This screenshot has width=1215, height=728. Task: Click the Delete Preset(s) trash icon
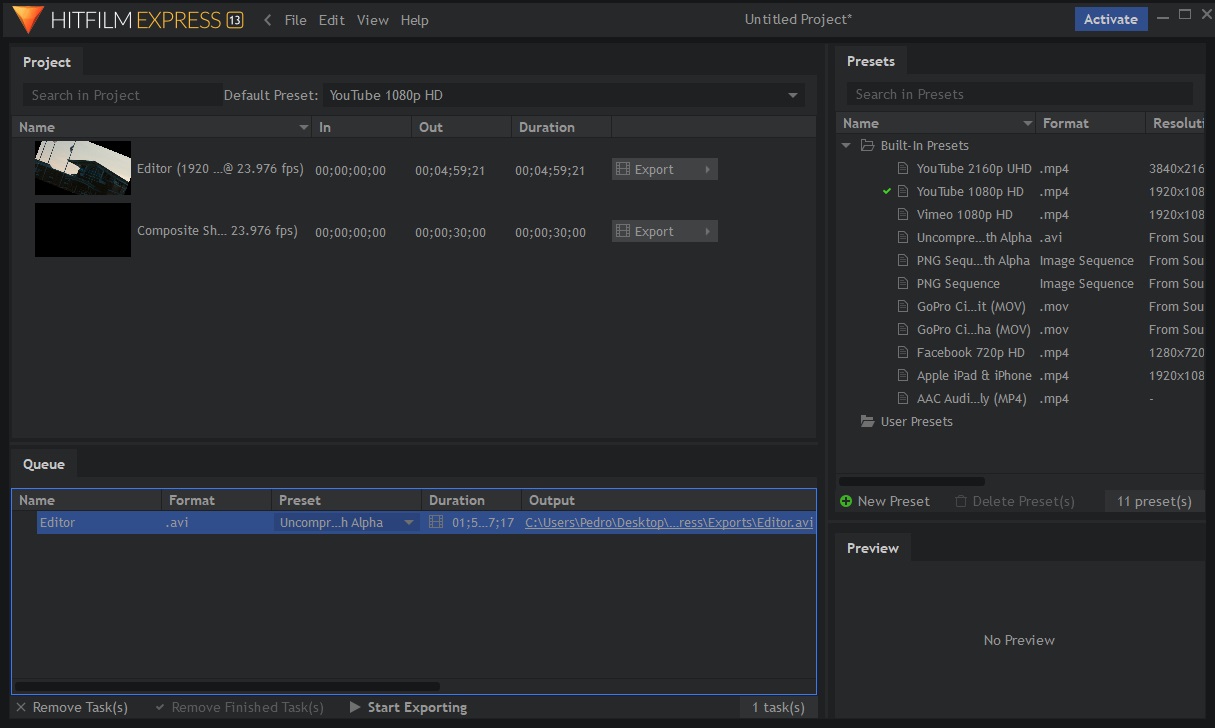point(961,501)
